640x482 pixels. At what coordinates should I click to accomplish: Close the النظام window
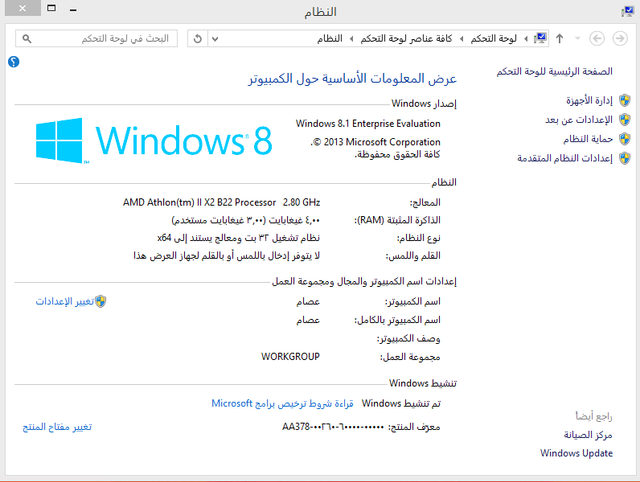tap(22, 8)
